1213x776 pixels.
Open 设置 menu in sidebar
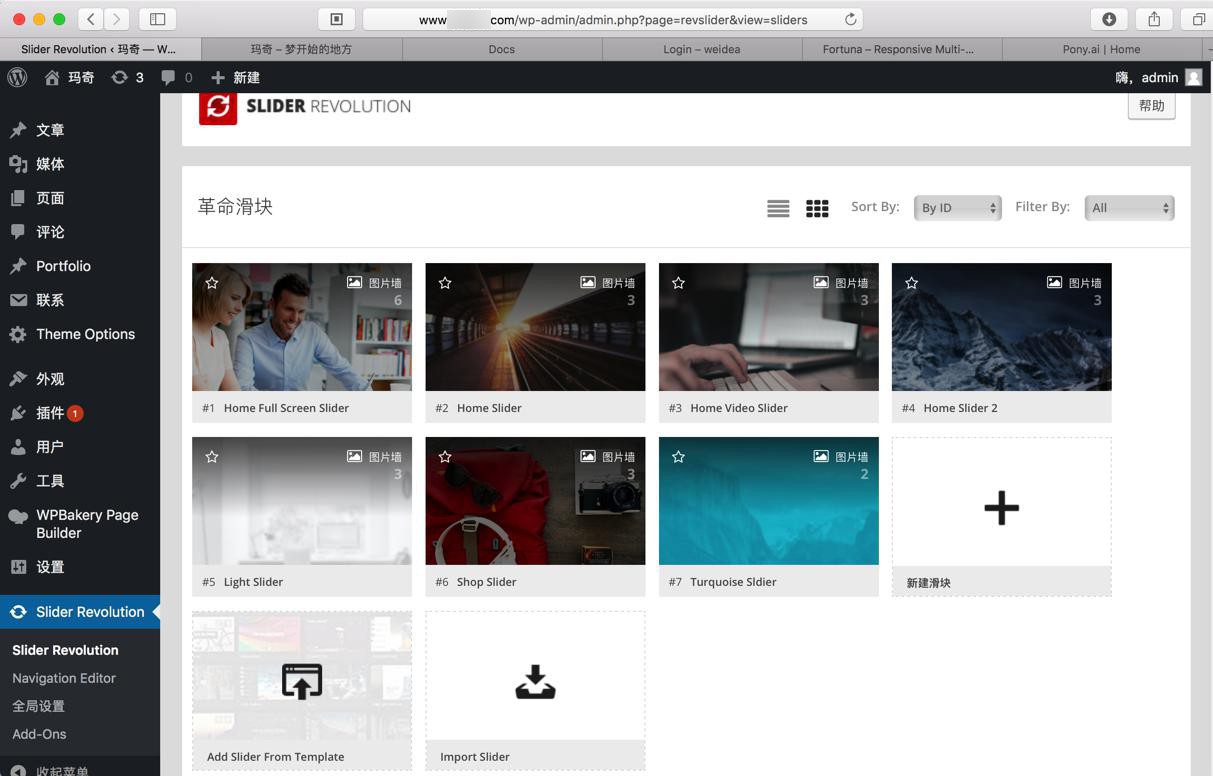(x=80, y=567)
